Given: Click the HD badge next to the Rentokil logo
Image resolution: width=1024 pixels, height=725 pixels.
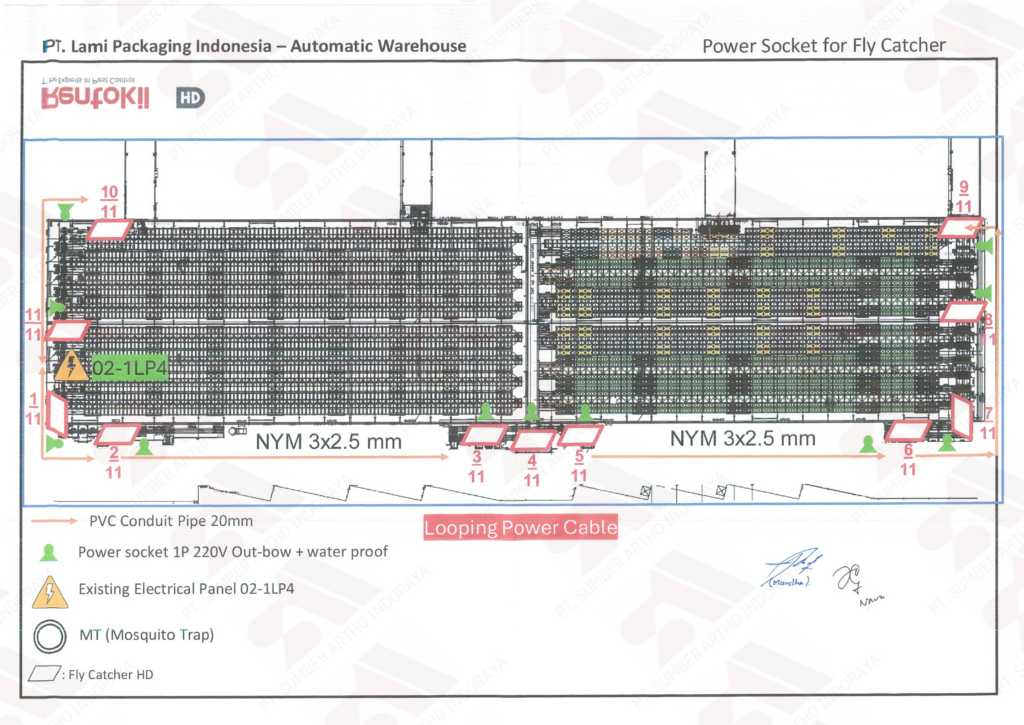Looking at the screenshot, I should 189,99.
